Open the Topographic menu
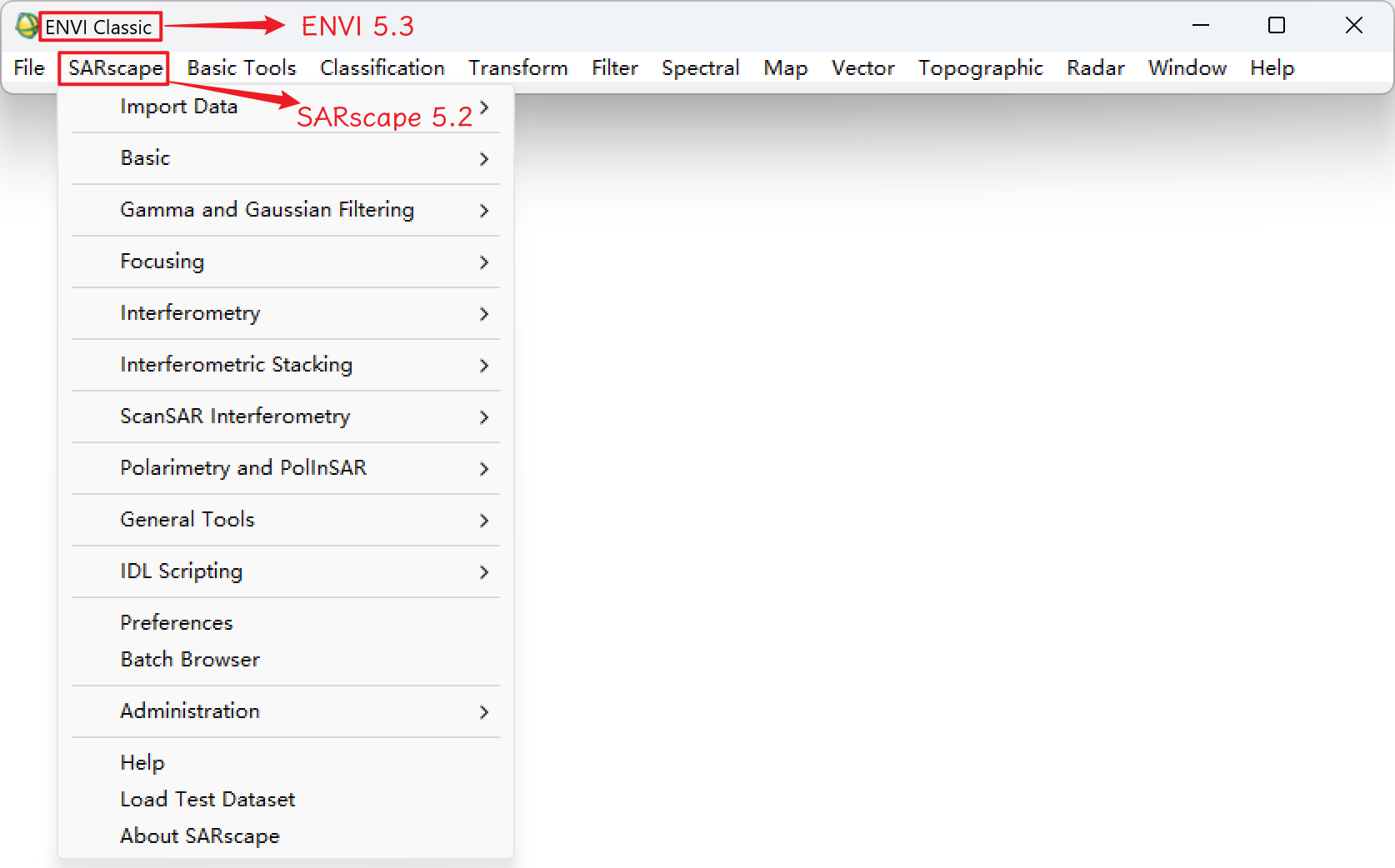 [x=981, y=67]
